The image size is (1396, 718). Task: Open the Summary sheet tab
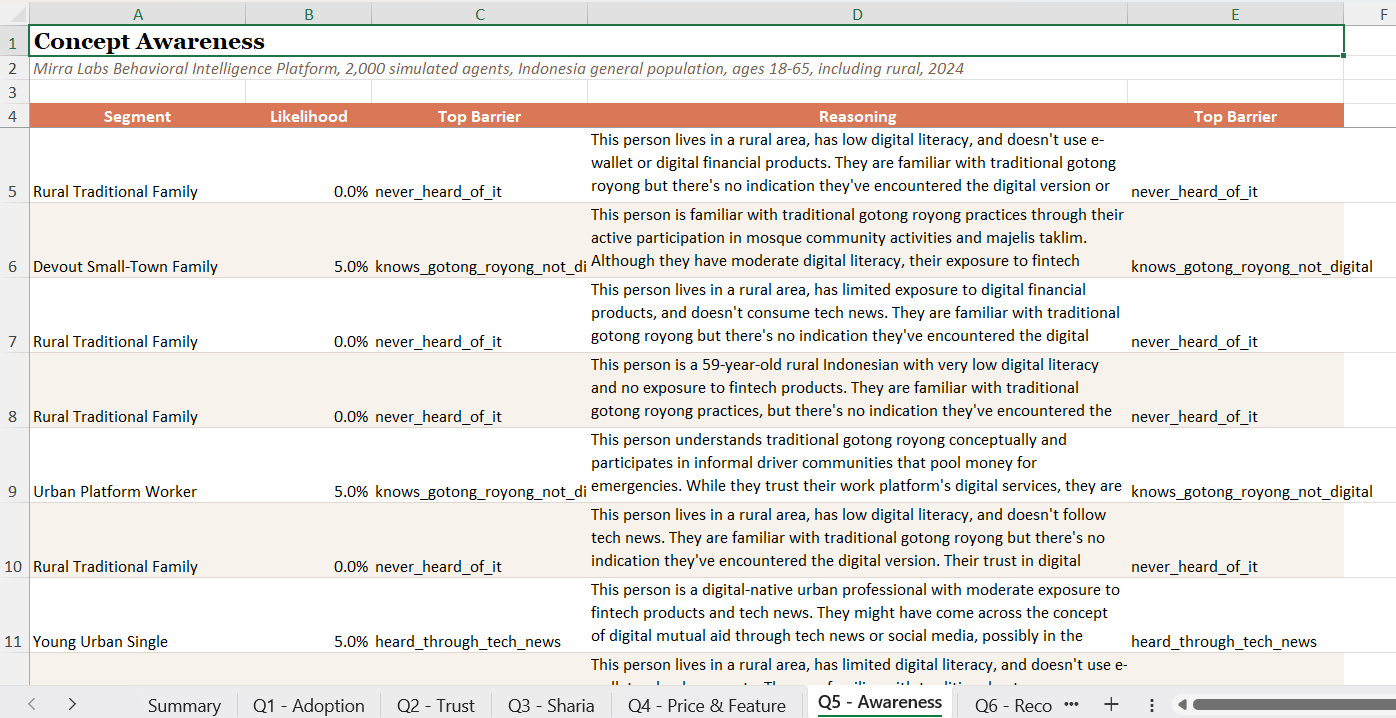click(184, 705)
